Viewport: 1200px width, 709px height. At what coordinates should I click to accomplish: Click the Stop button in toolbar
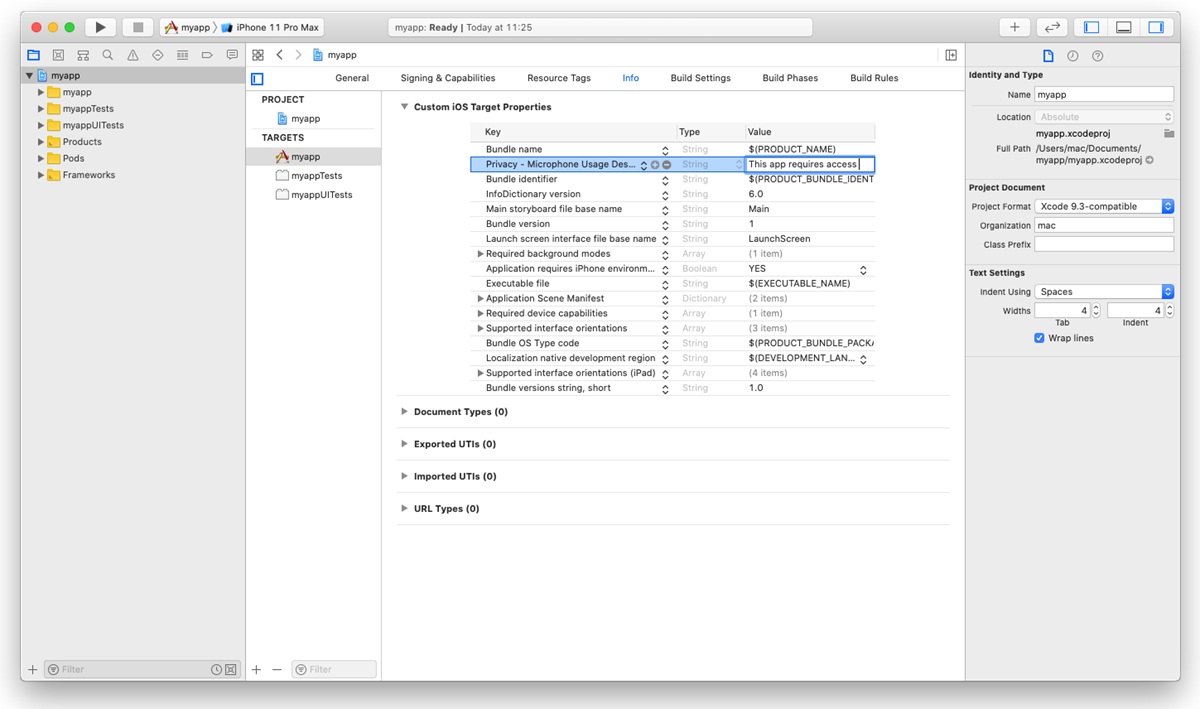click(x=138, y=27)
